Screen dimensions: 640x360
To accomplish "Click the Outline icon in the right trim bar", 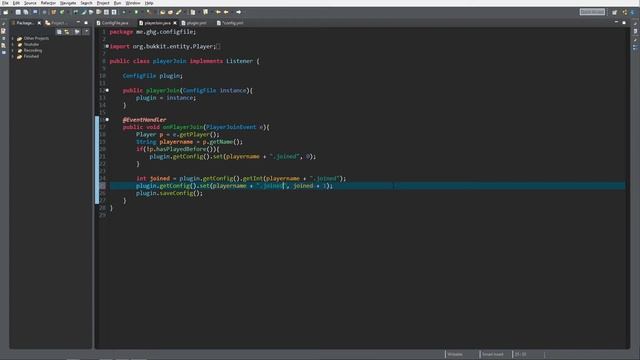I will pyautogui.click(x=635, y=48).
